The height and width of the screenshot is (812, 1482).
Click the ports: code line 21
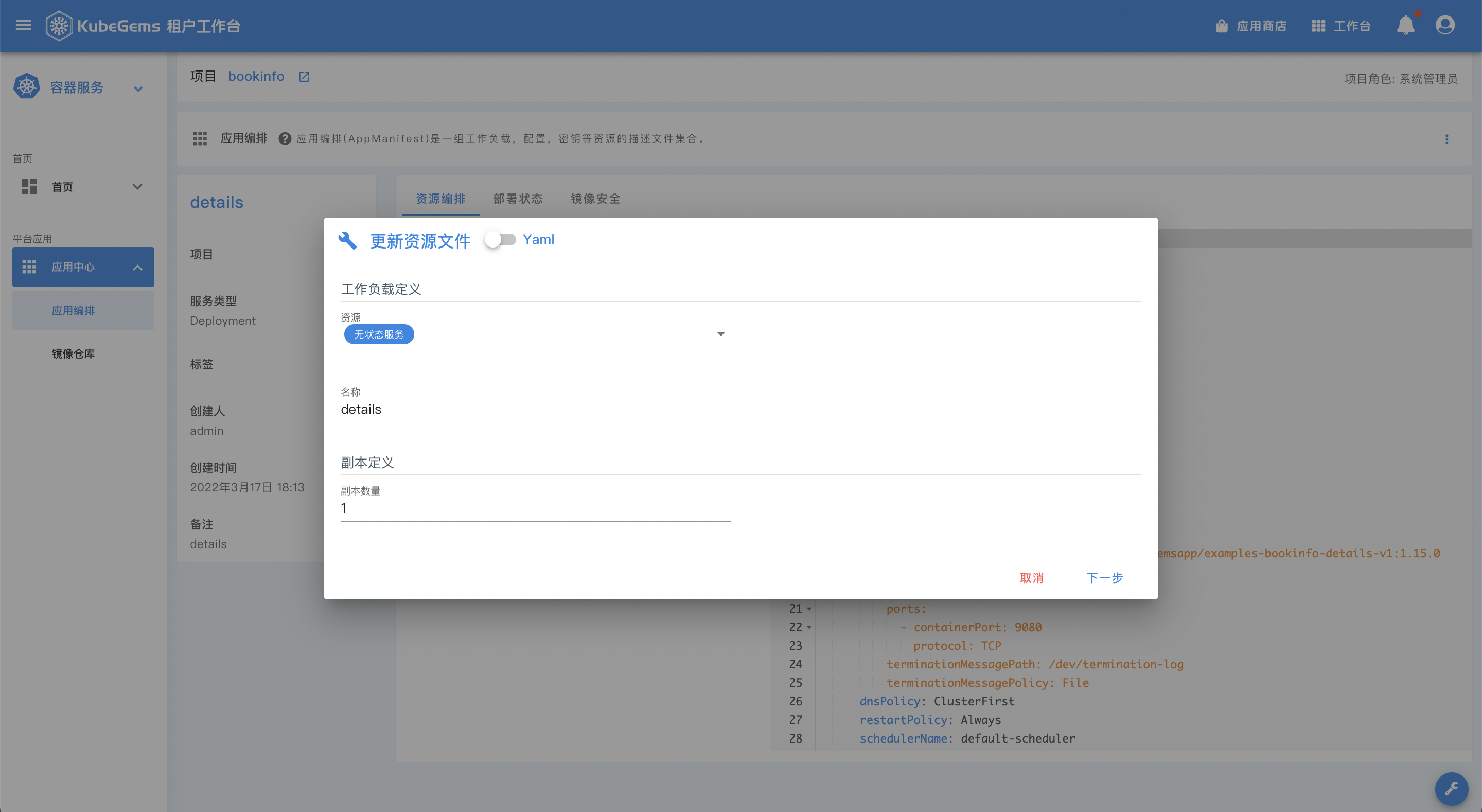[x=906, y=609]
